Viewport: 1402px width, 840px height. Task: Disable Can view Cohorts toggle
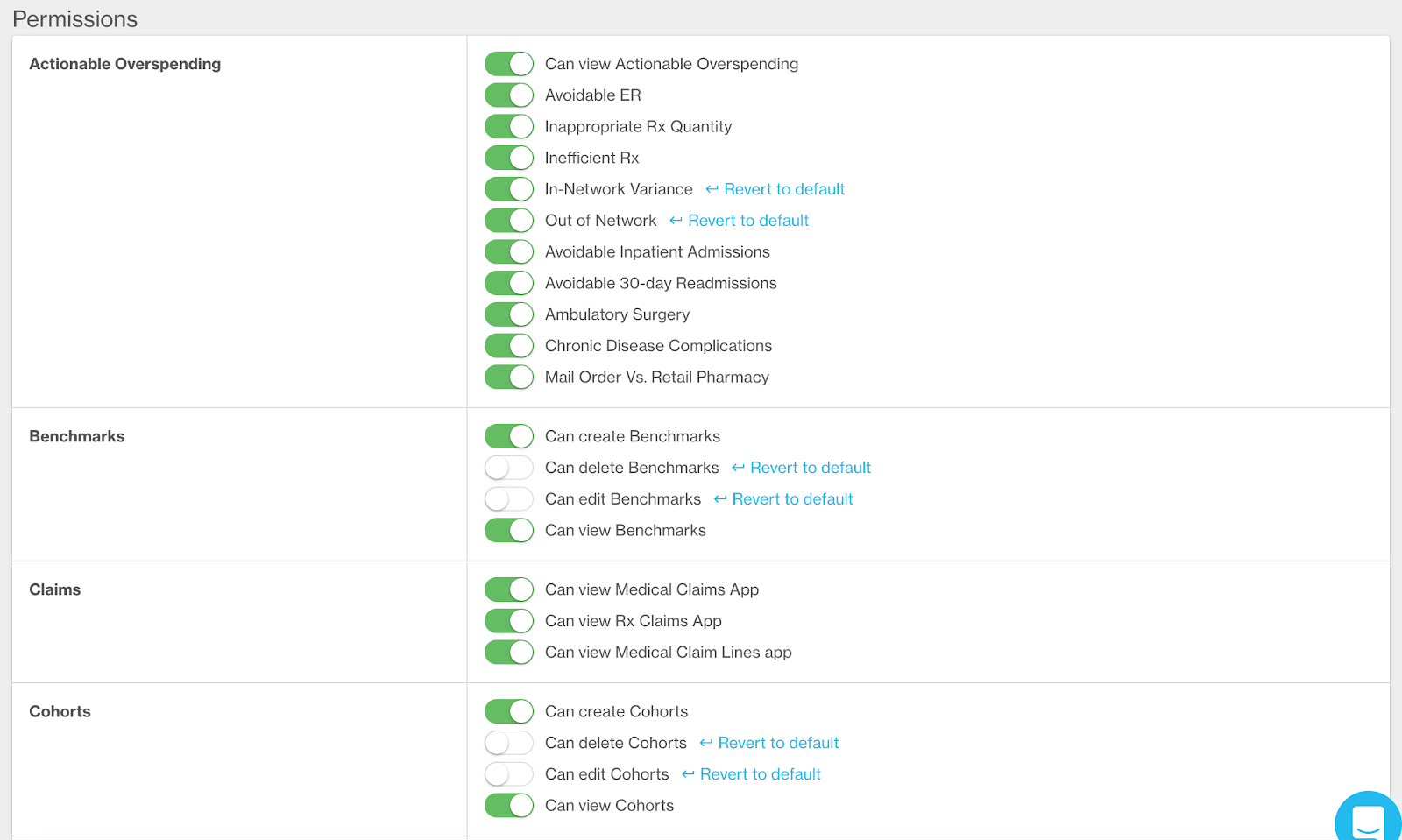(509, 806)
